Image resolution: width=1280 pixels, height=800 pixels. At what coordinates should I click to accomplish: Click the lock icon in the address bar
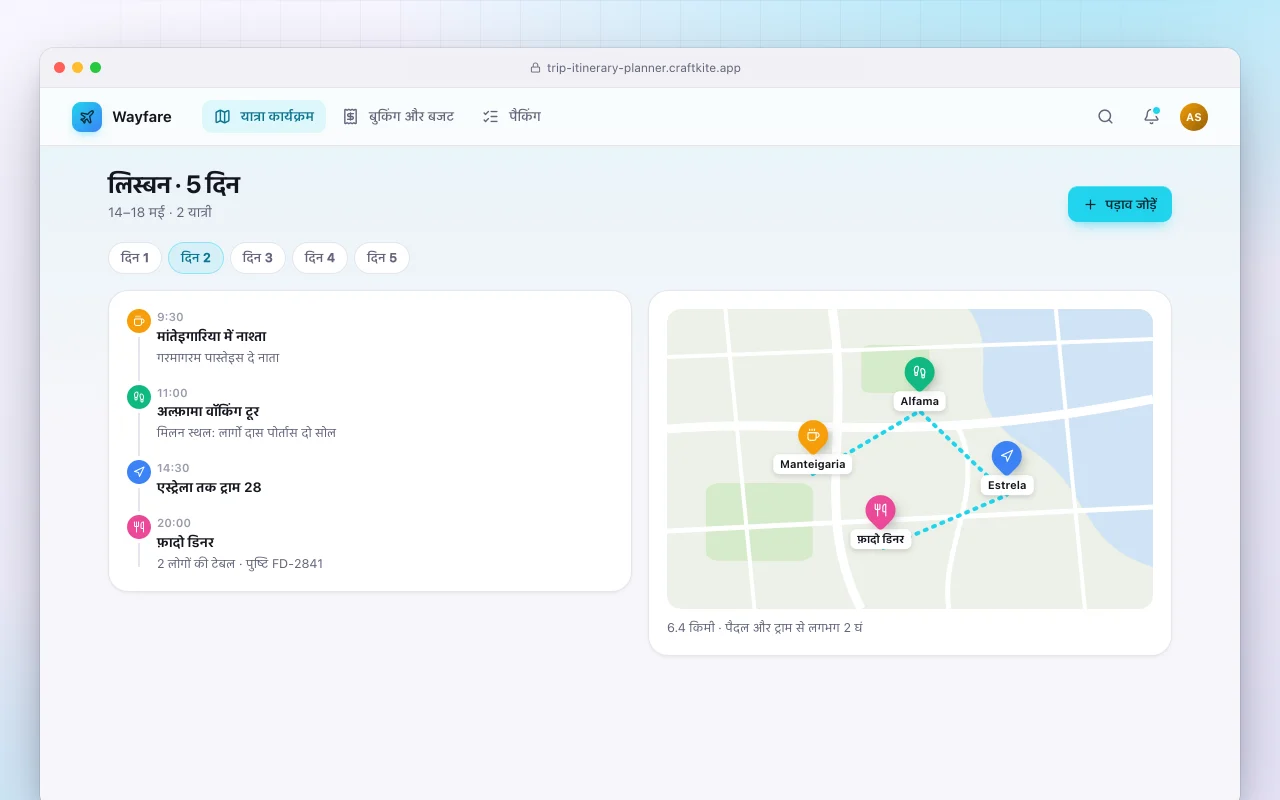tap(535, 68)
